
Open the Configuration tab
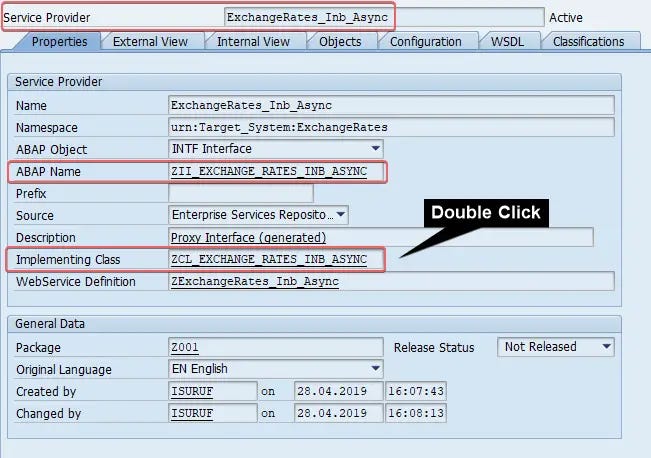coord(426,42)
